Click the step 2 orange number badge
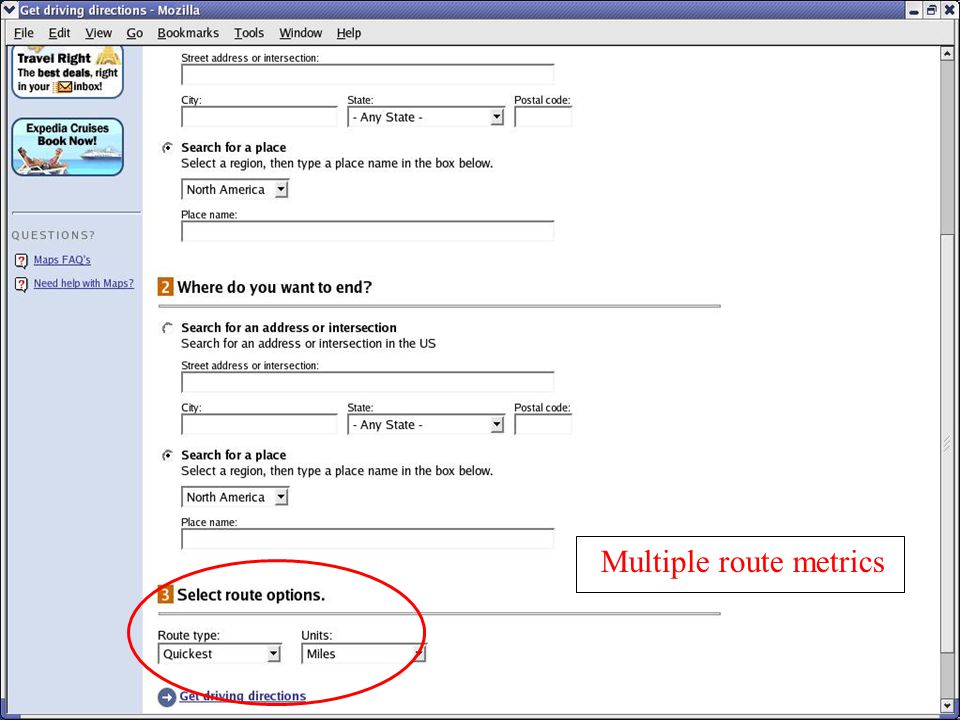960x720 pixels. tap(165, 287)
